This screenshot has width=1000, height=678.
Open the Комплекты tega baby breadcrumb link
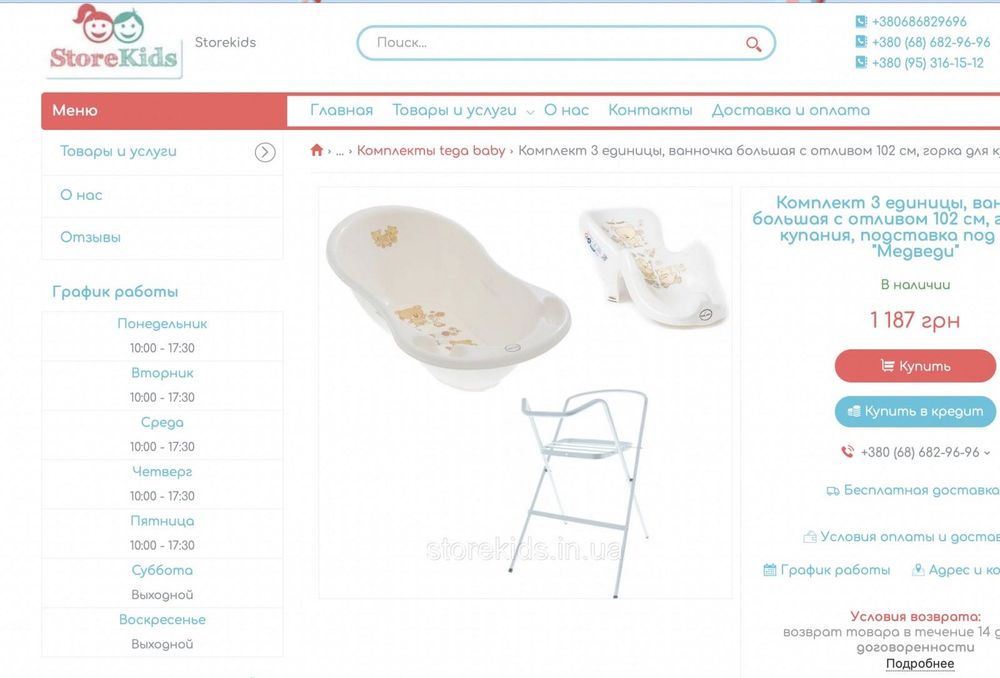430,151
